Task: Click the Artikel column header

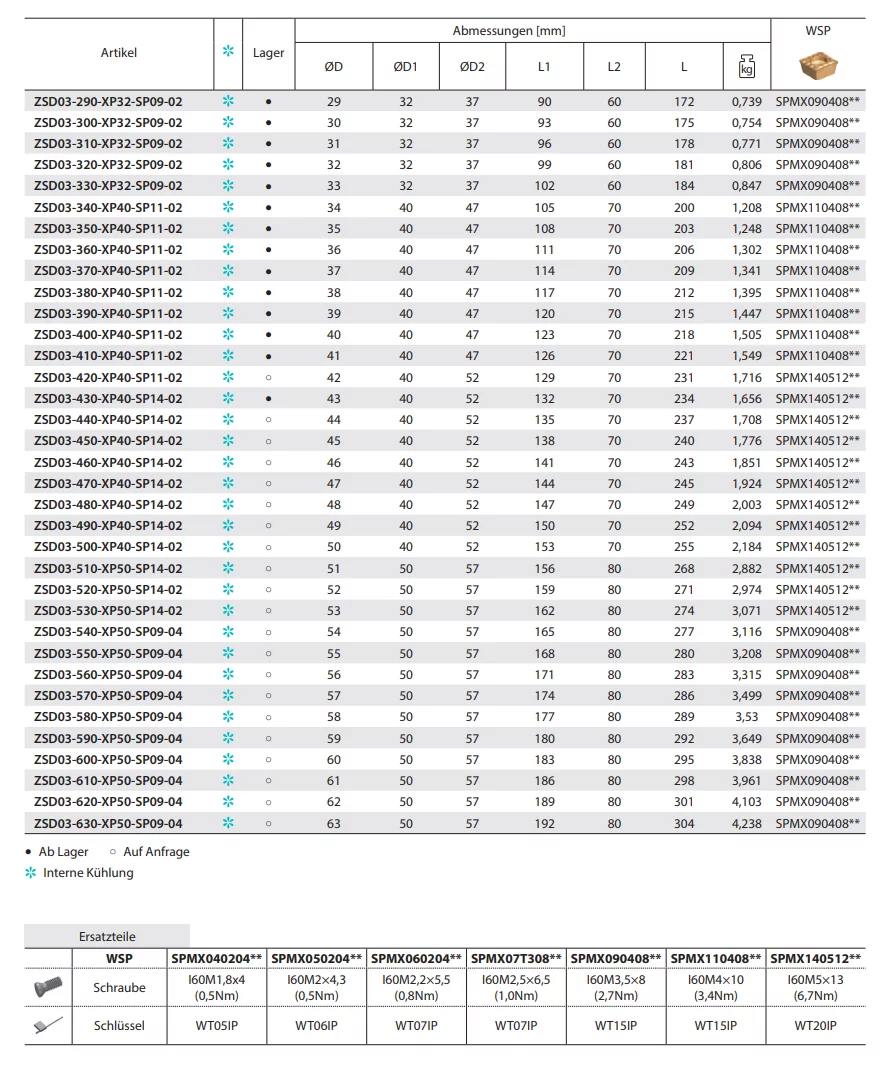Action: (119, 52)
